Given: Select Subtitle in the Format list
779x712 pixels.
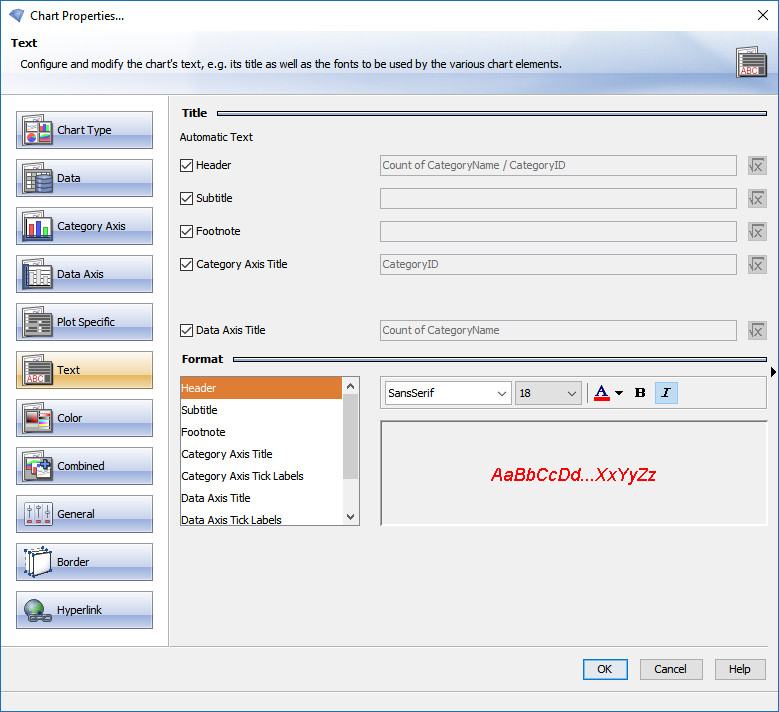Looking at the screenshot, I should click(x=199, y=410).
